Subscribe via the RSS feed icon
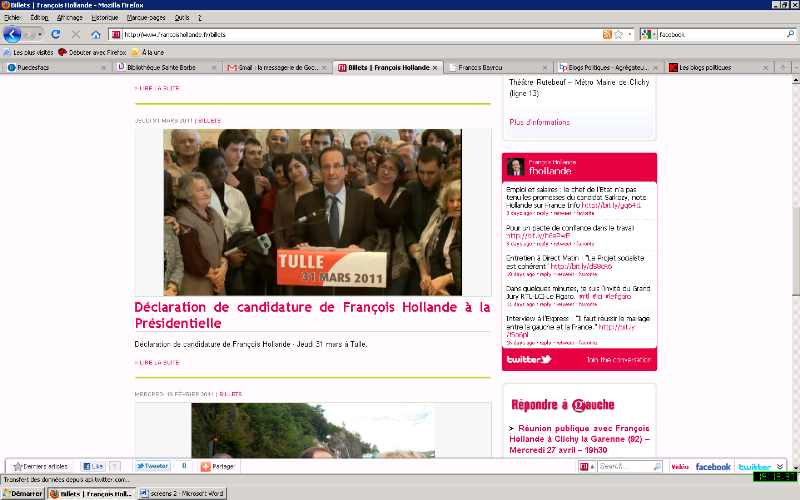800x500 pixels. 607,34
